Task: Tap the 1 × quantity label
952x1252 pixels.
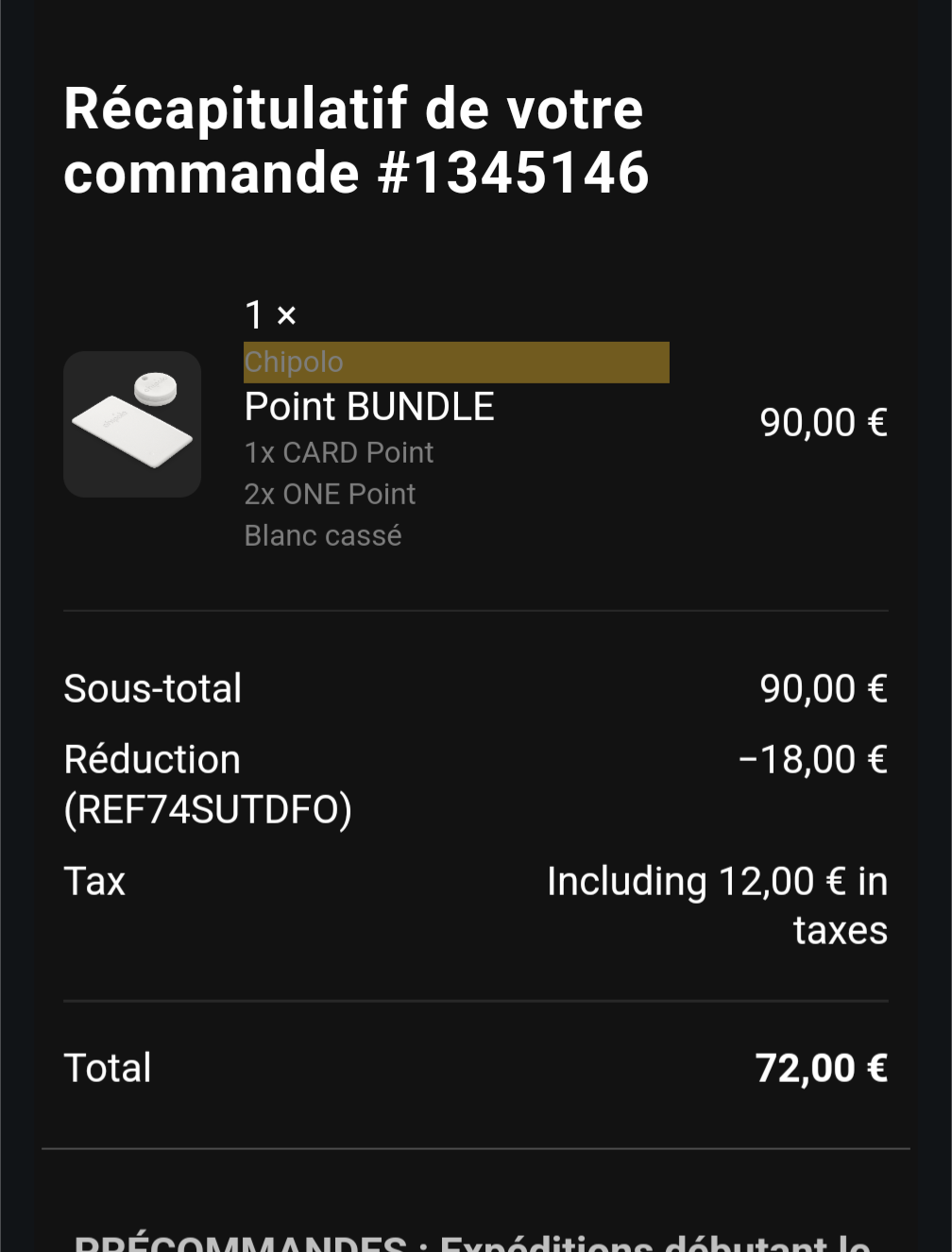Action: click(271, 314)
